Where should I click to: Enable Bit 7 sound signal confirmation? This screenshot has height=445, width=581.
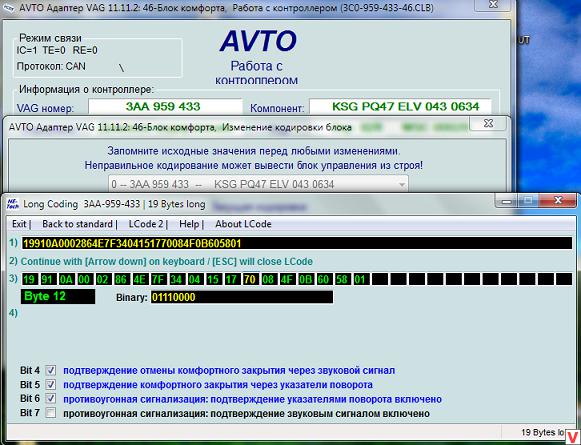[x=51, y=413]
